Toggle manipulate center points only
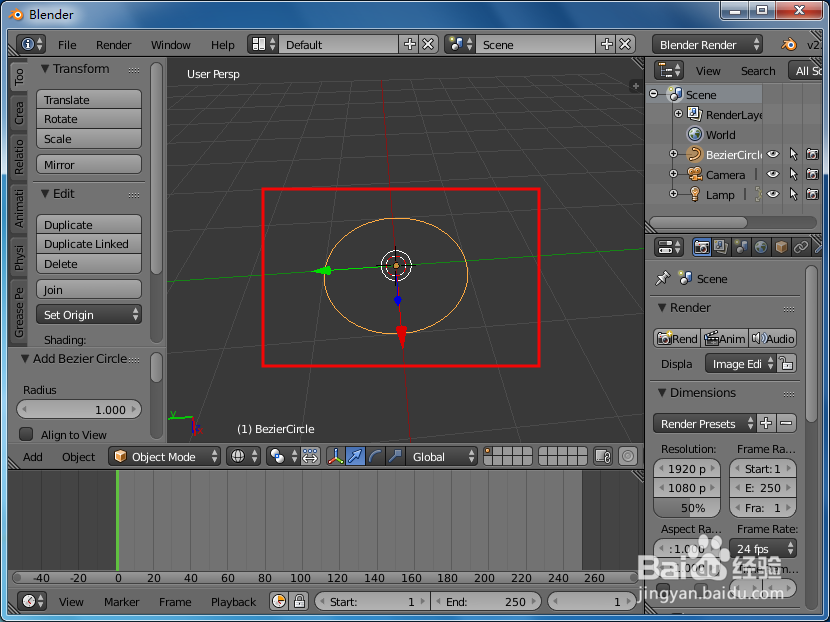This screenshot has width=830, height=622. (310, 456)
